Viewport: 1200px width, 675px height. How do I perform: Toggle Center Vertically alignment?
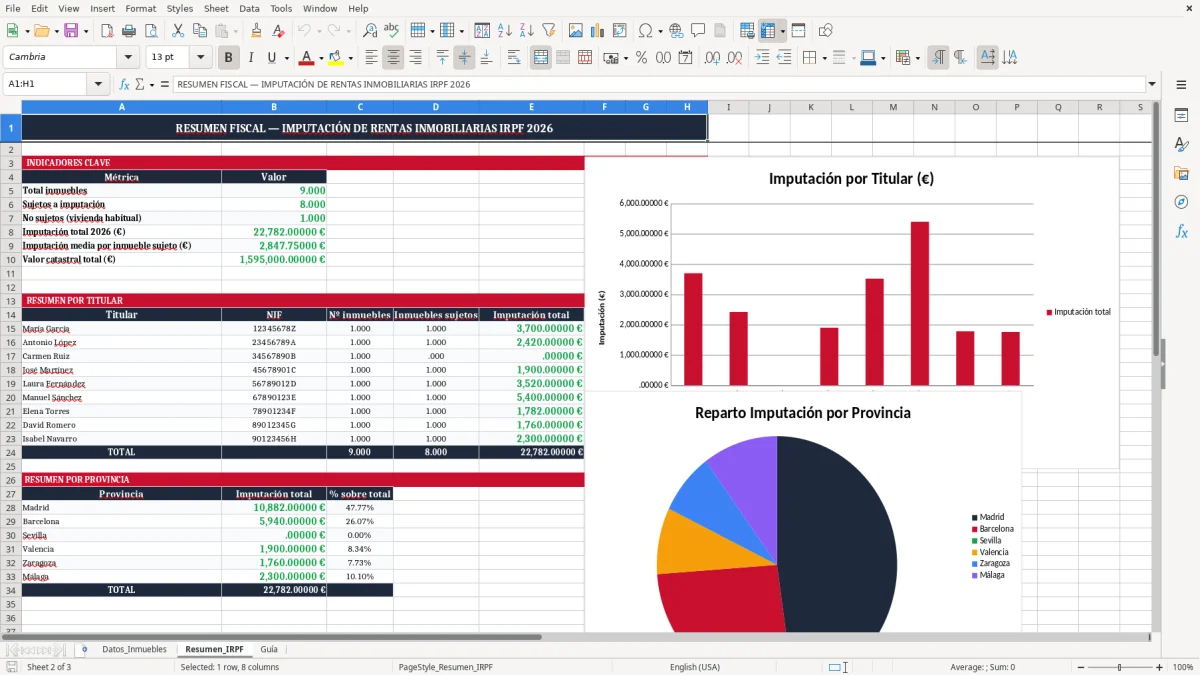464,58
